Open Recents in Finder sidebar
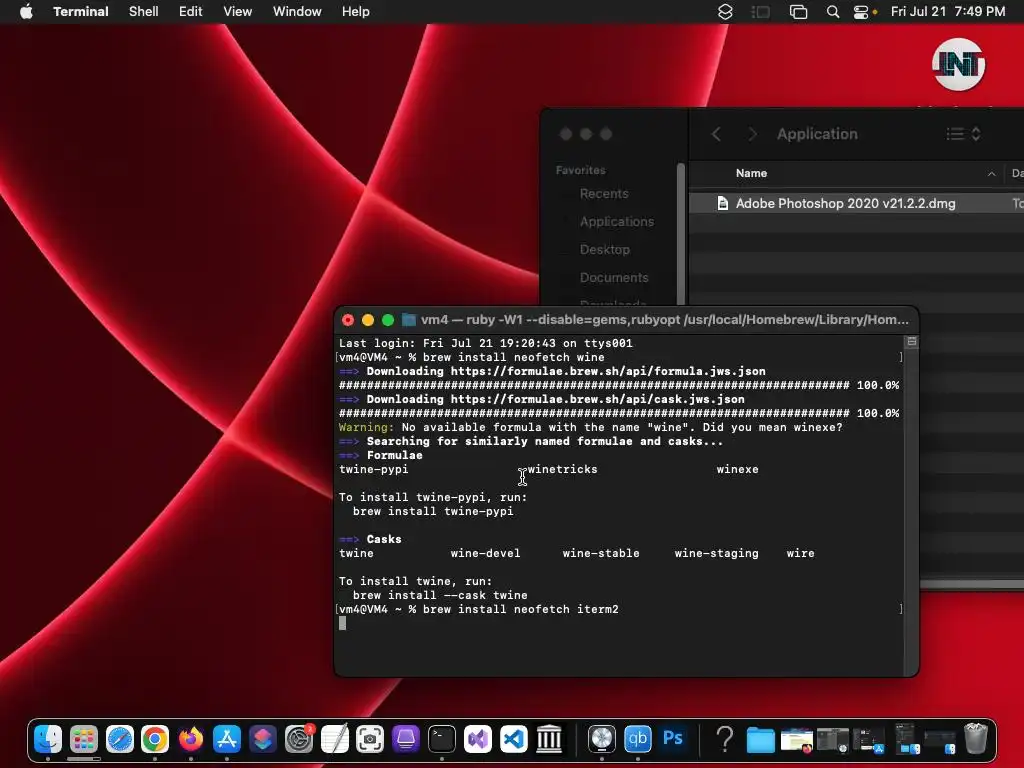The image size is (1024, 768). tap(604, 193)
